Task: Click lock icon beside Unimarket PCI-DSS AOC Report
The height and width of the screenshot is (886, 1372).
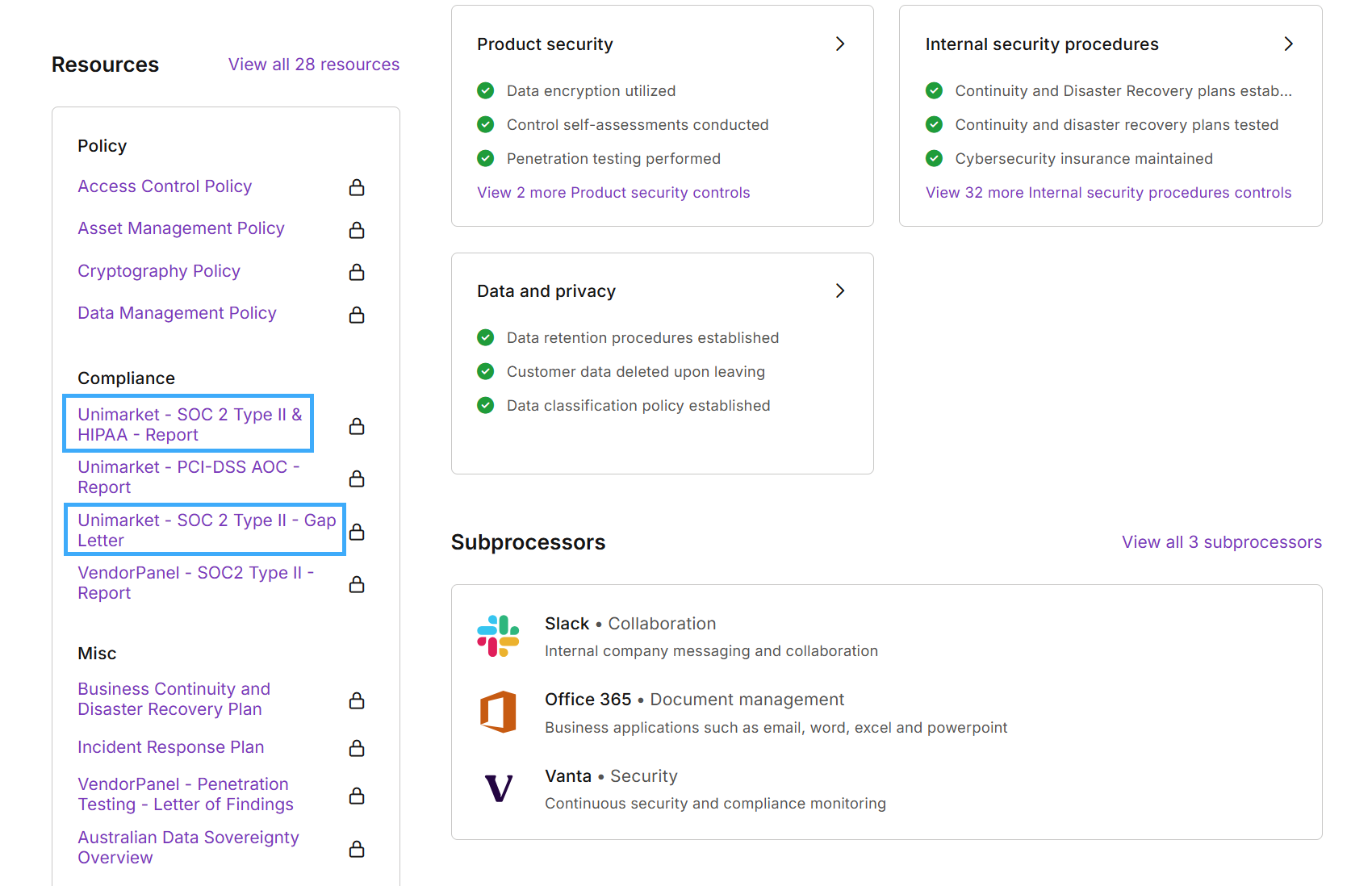Action: (357, 479)
